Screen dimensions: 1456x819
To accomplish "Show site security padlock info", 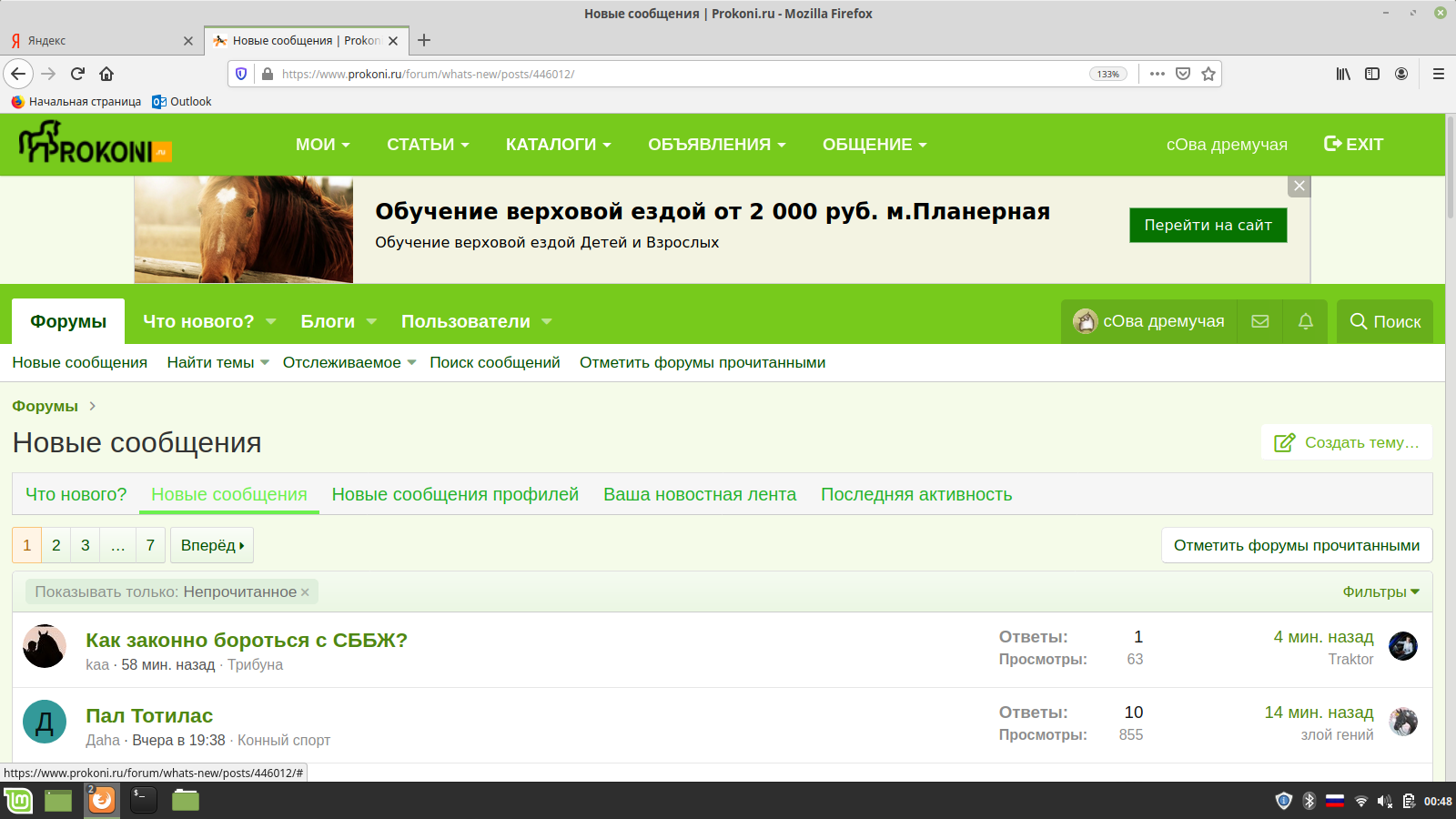I will (x=267, y=74).
